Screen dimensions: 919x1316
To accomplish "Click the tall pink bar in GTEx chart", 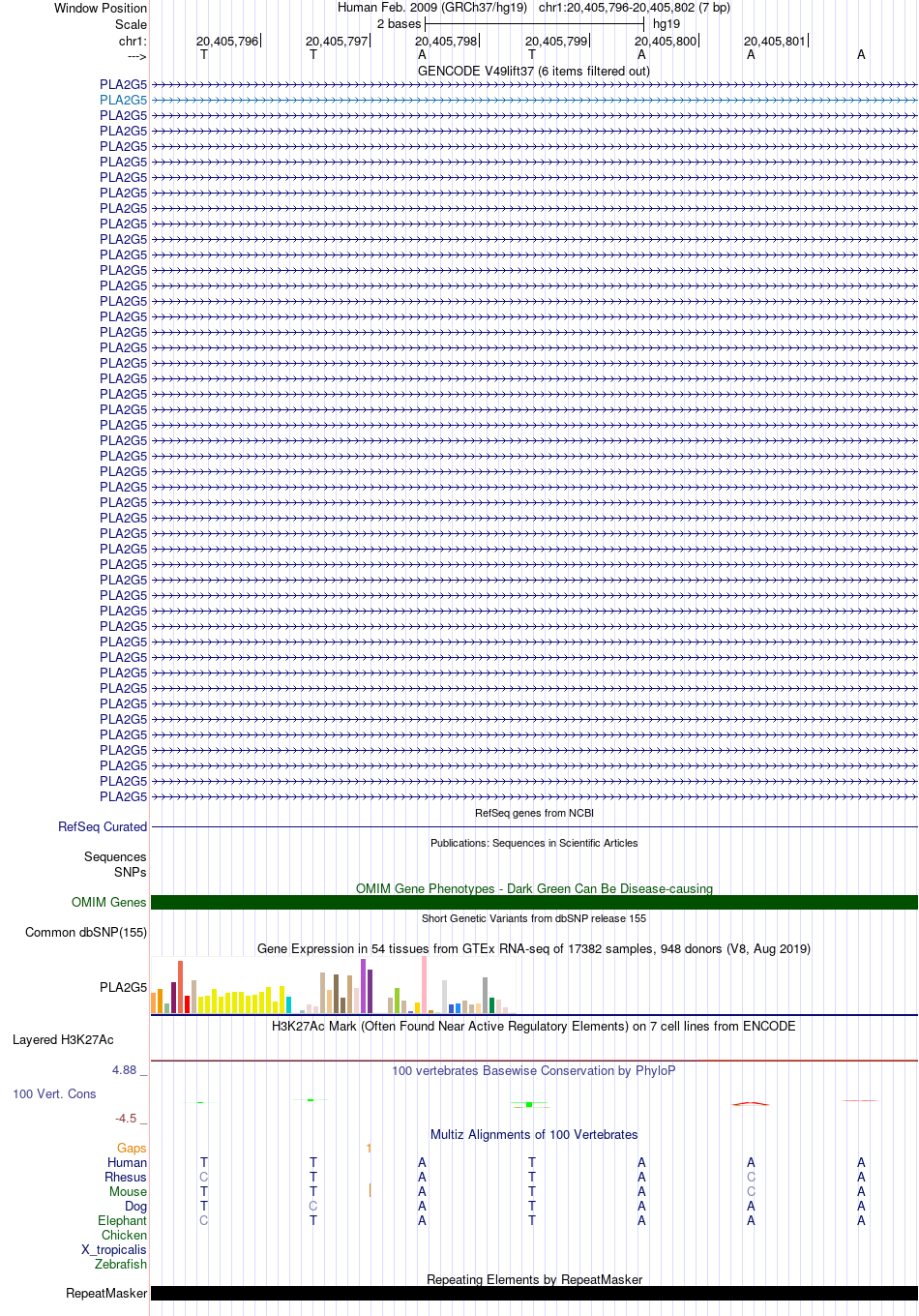I will tap(424, 984).
